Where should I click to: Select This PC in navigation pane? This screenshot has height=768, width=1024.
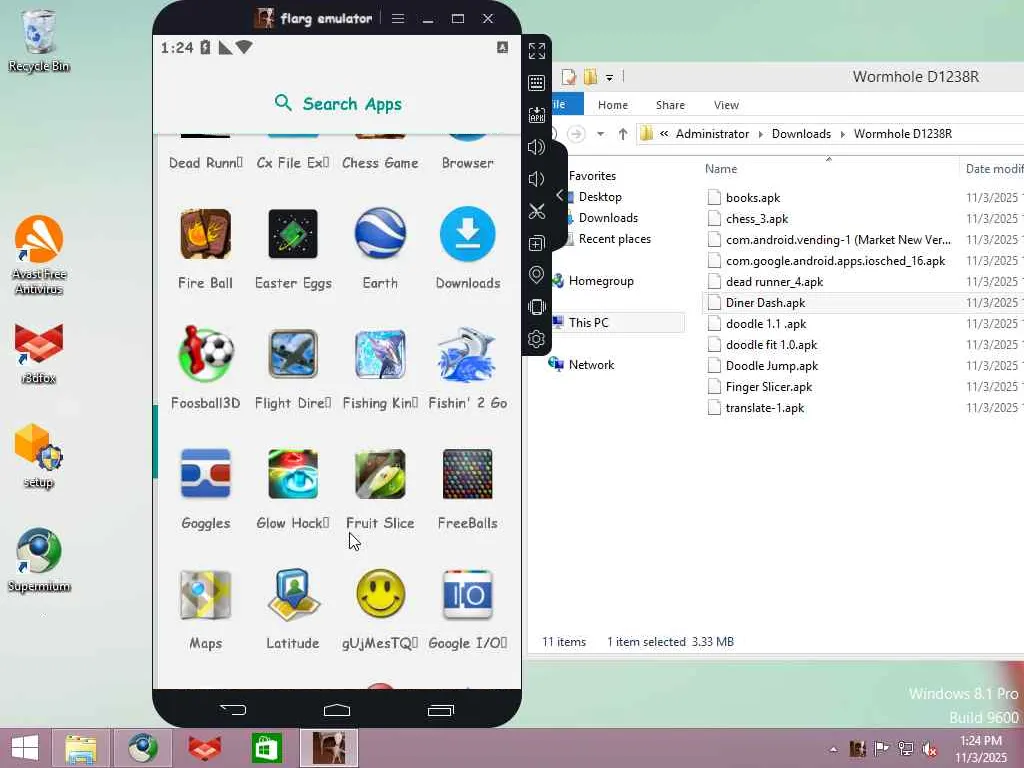click(x=588, y=323)
